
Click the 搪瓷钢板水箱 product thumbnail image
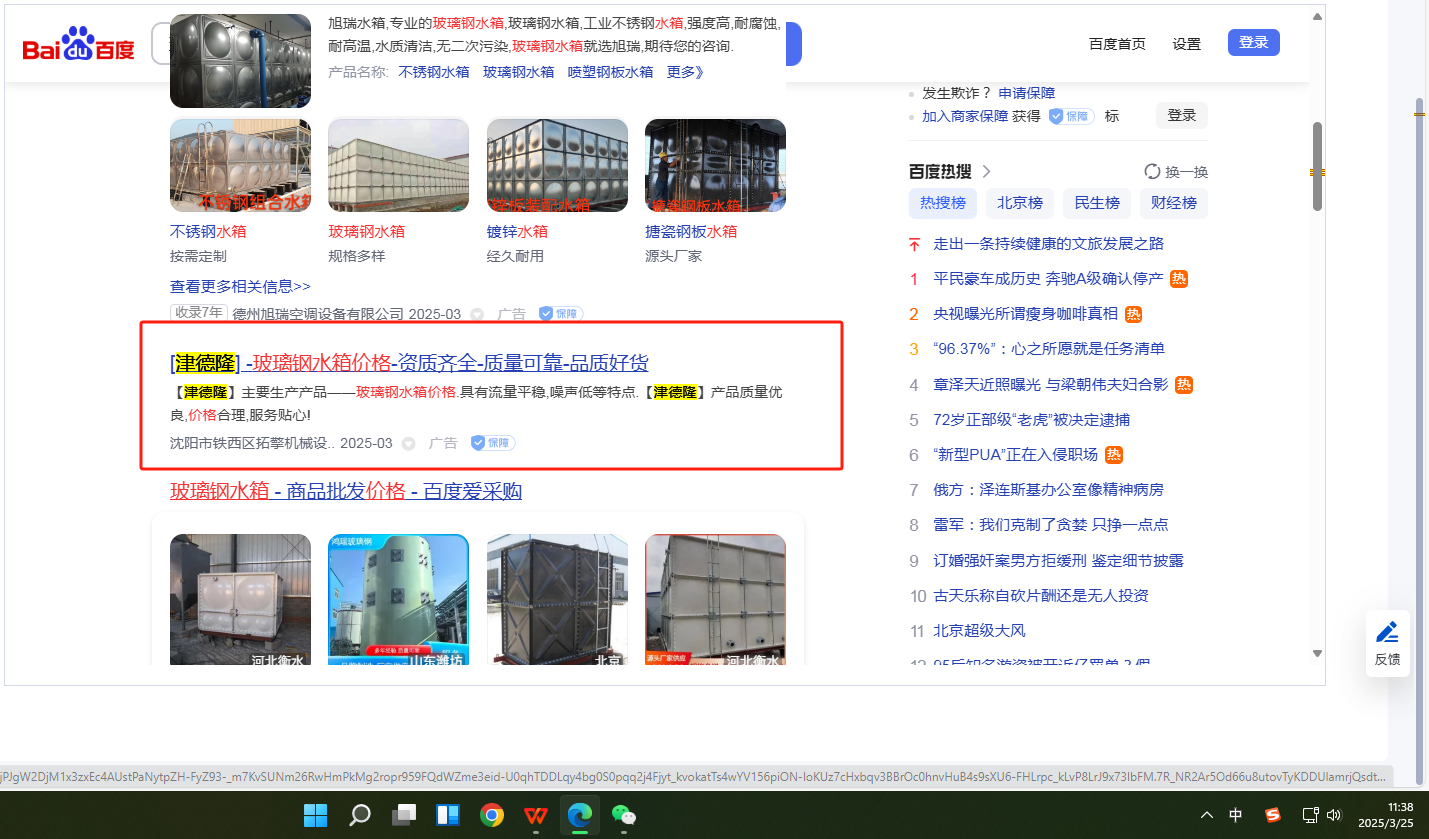(715, 166)
